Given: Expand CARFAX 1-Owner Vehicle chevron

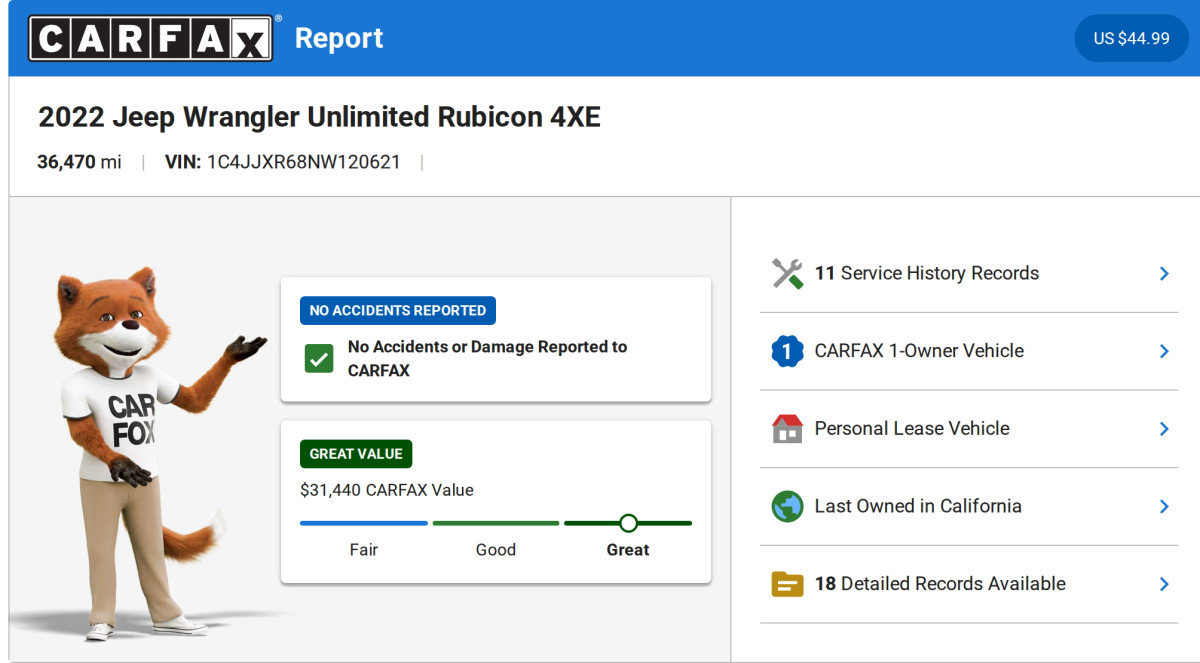Looking at the screenshot, I should (x=1164, y=351).
